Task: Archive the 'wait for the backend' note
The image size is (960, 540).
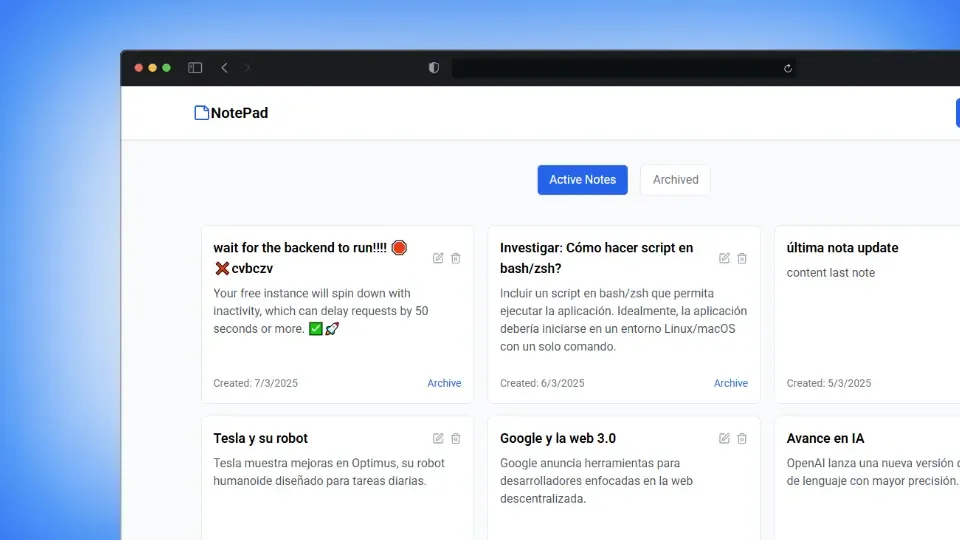Action: click(444, 383)
